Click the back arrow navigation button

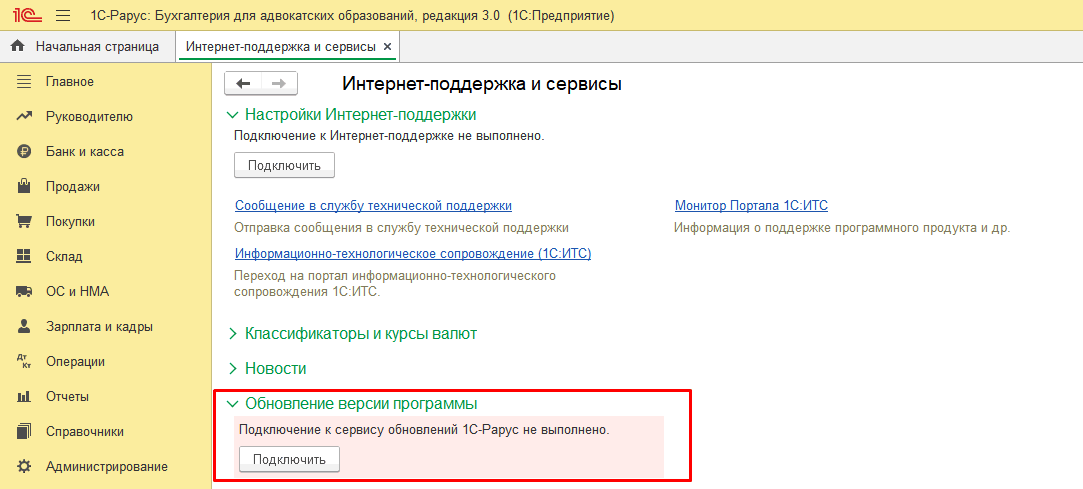tap(243, 83)
